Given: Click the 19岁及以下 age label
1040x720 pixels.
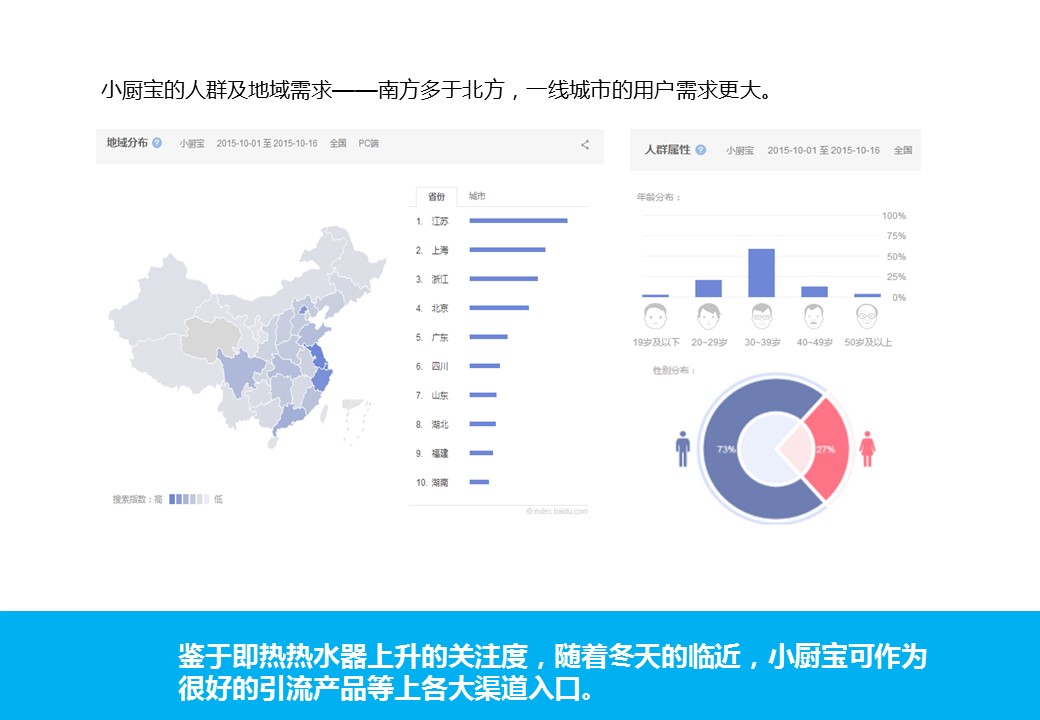Looking at the screenshot, I should [656, 342].
